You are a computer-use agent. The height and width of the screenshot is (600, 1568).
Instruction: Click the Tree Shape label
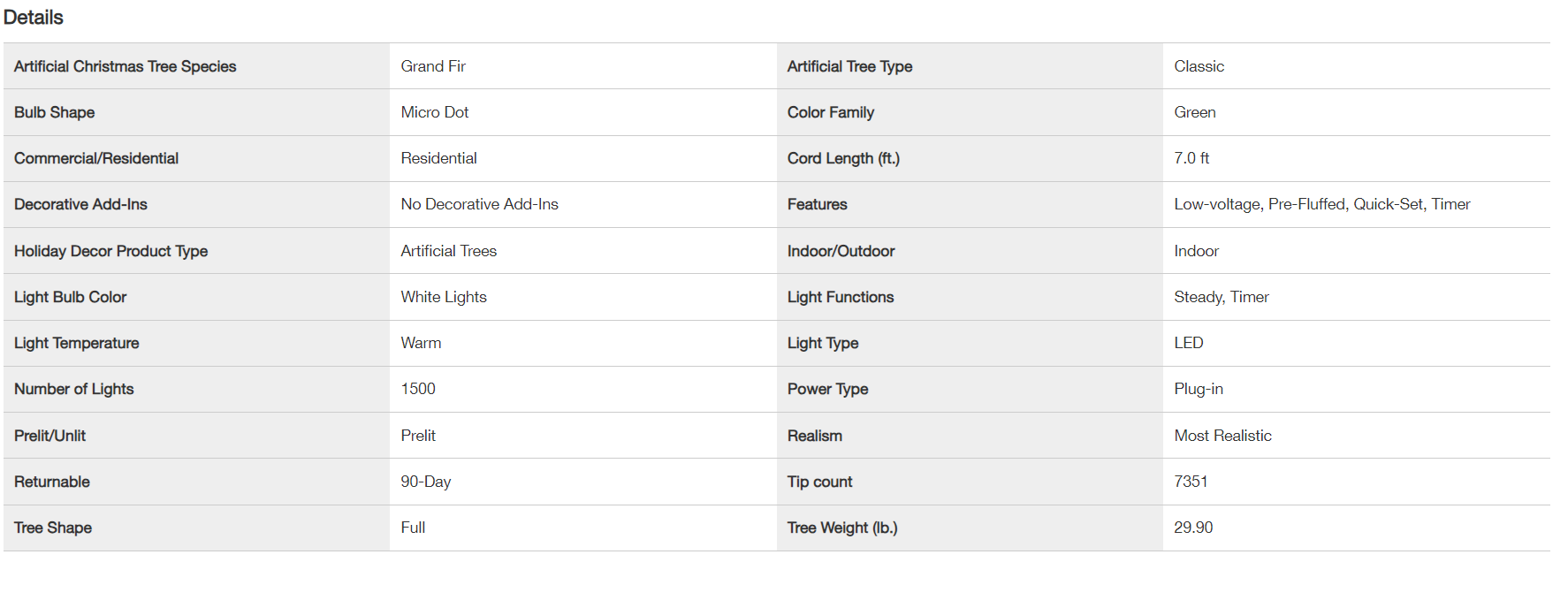53,528
